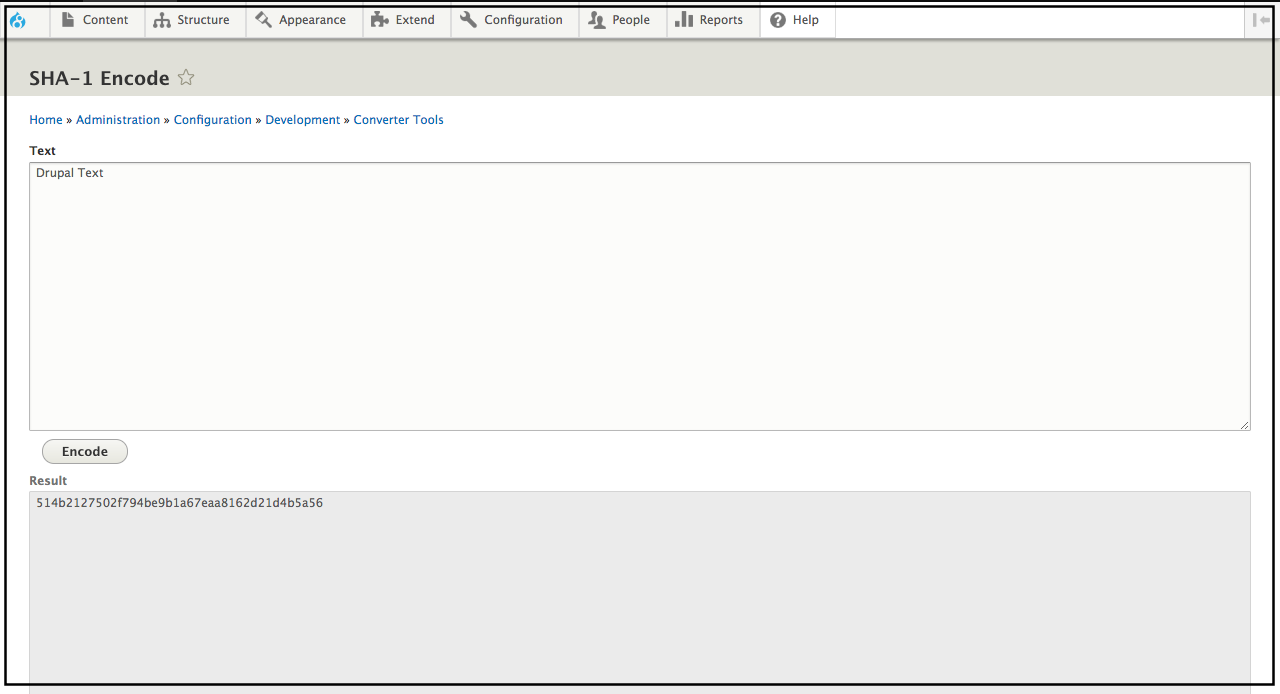Add SHA-1 Encode page to shortcuts star
The width and height of the screenshot is (1280, 694).
pos(186,78)
